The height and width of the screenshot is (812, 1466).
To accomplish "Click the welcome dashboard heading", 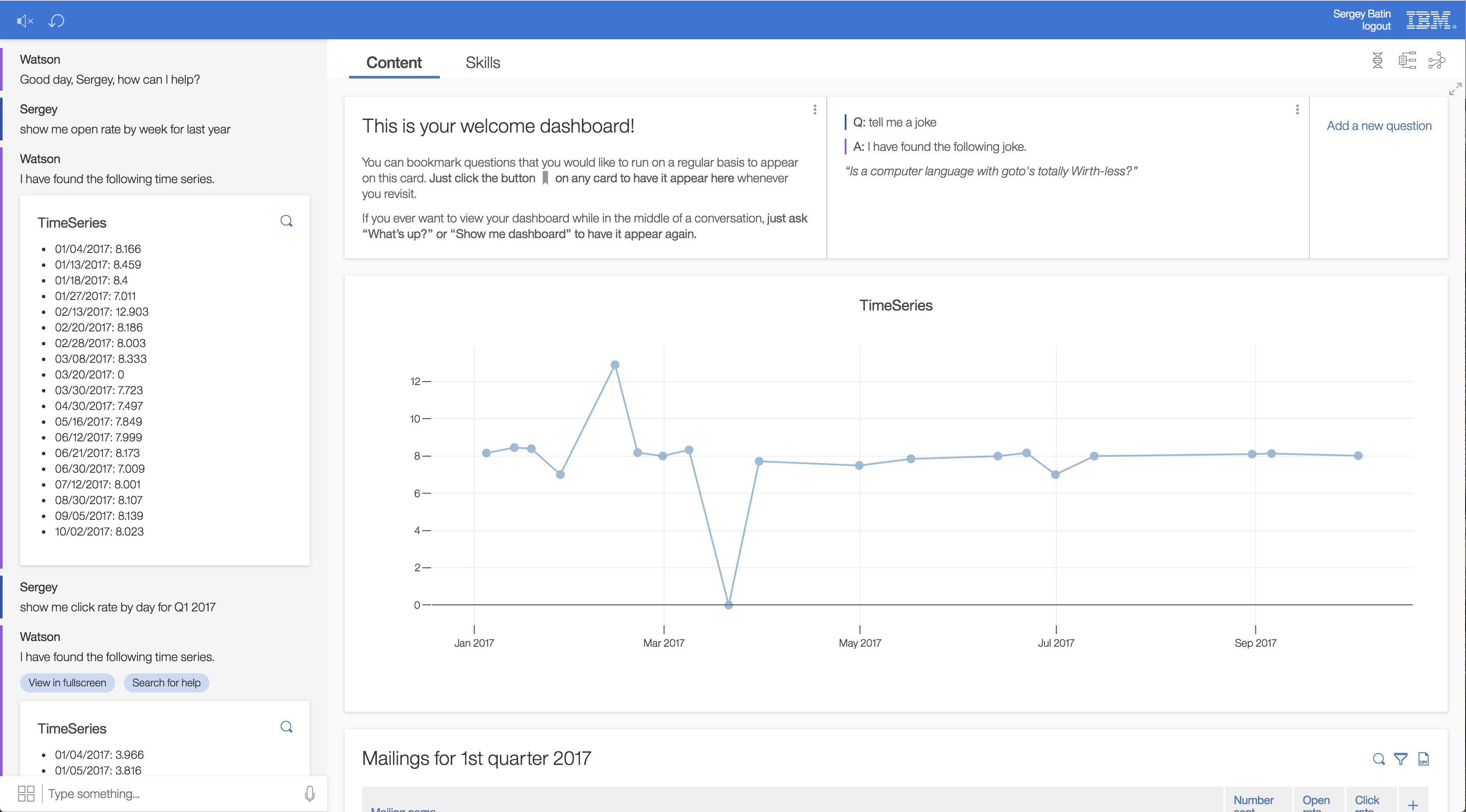I will tap(498, 126).
